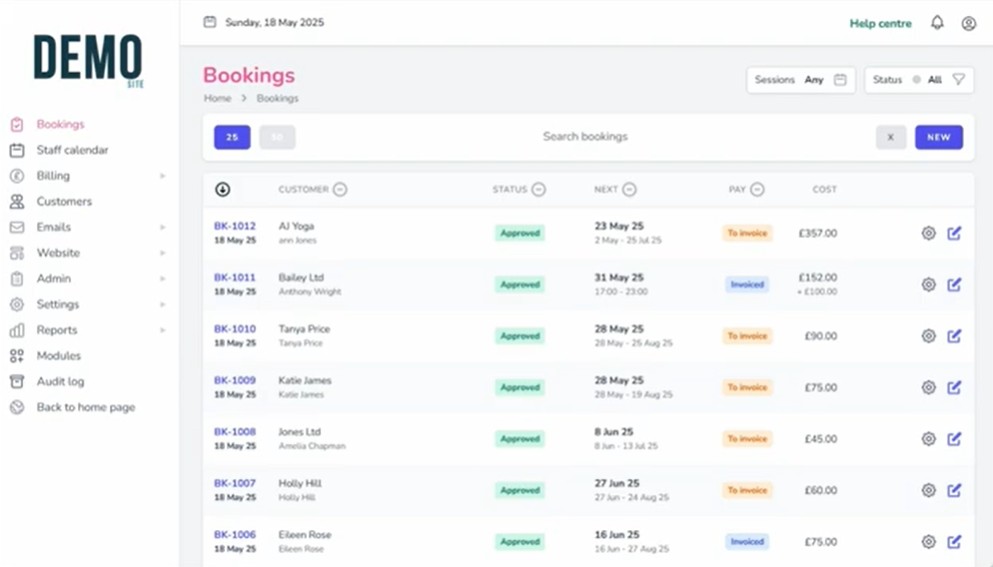Image resolution: width=993 pixels, height=567 pixels.
Task: Expand the Settings submenu arrow
Action: tap(163, 305)
